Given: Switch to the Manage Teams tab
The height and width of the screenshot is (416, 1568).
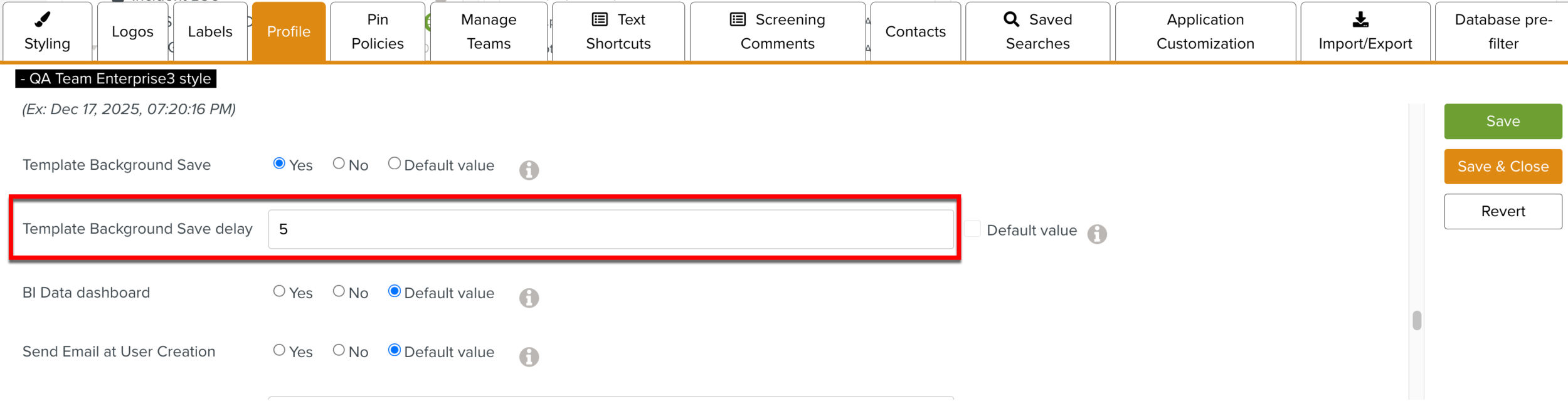Looking at the screenshot, I should click(489, 31).
